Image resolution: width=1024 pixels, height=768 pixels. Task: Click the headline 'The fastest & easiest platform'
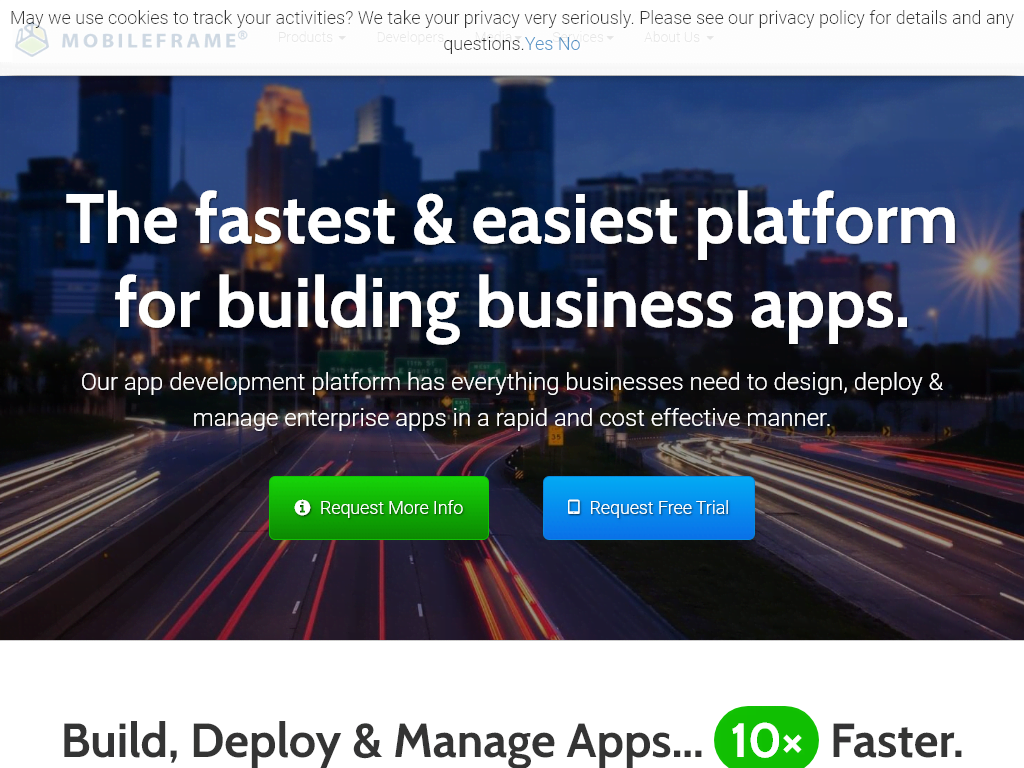pyautogui.click(x=511, y=218)
